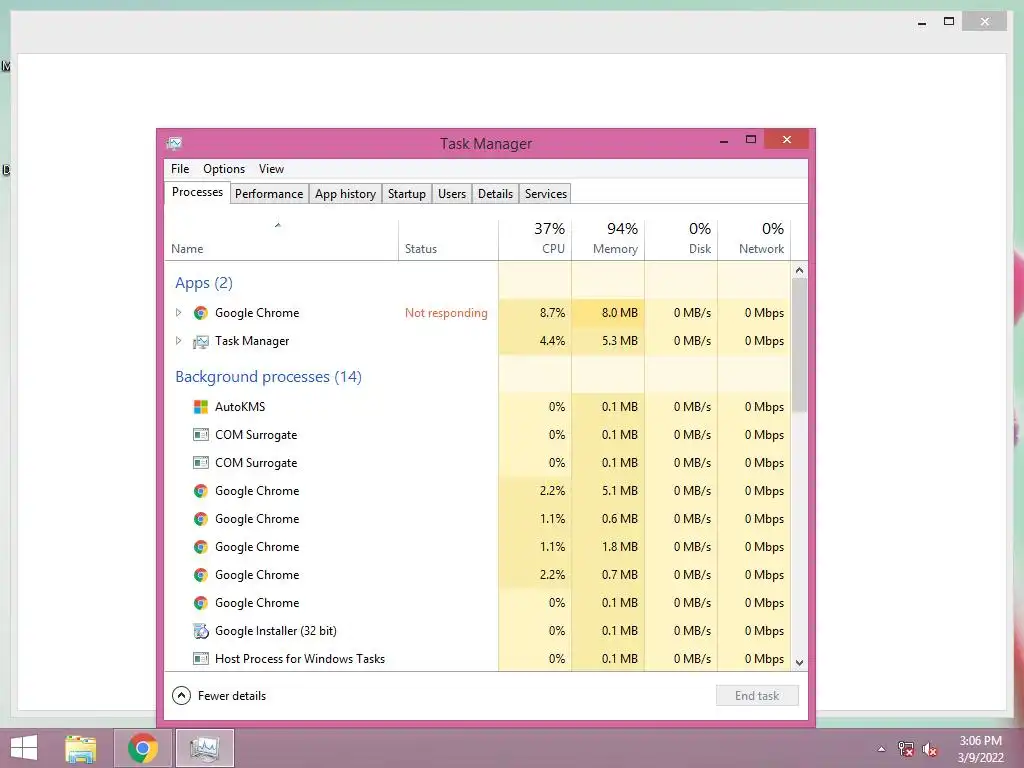Sort by the Network column header
Image resolution: width=1024 pixels, height=768 pixels.
coord(754,240)
